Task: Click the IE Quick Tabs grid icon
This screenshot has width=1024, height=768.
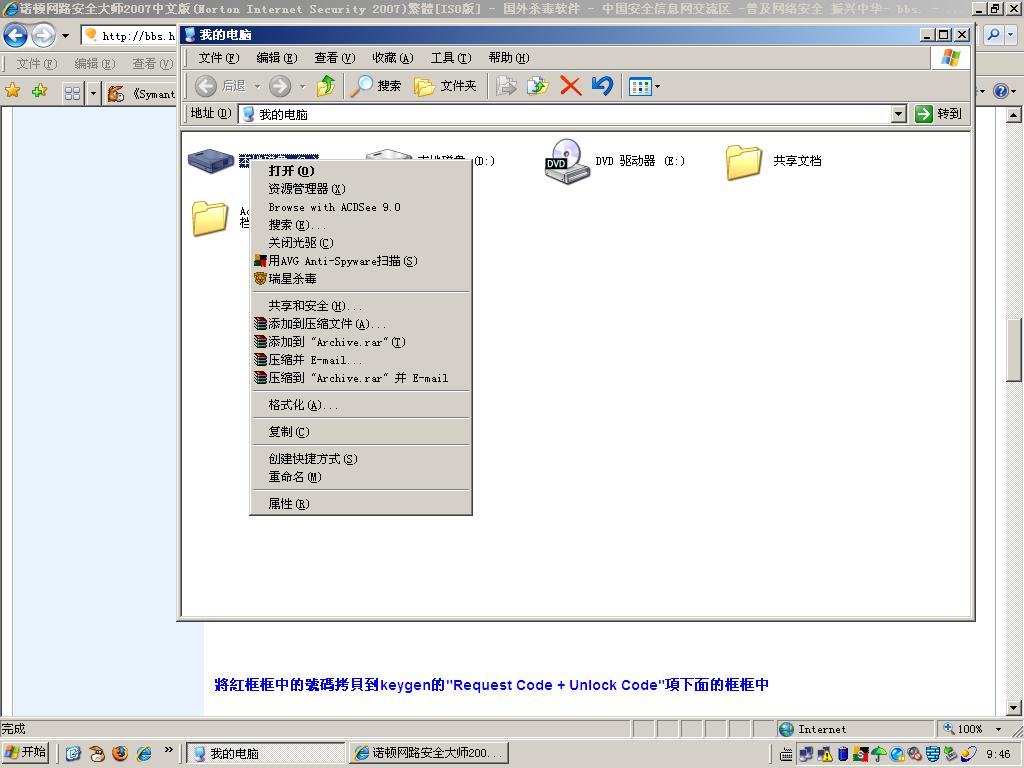Action: click(72, 93)
